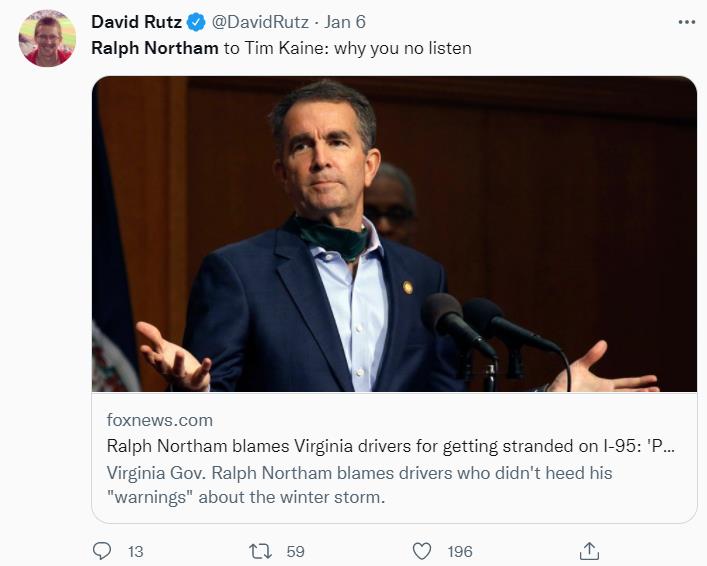Open the article headline about I-95 drivers
707x566 pixels.
click(390, 446)
